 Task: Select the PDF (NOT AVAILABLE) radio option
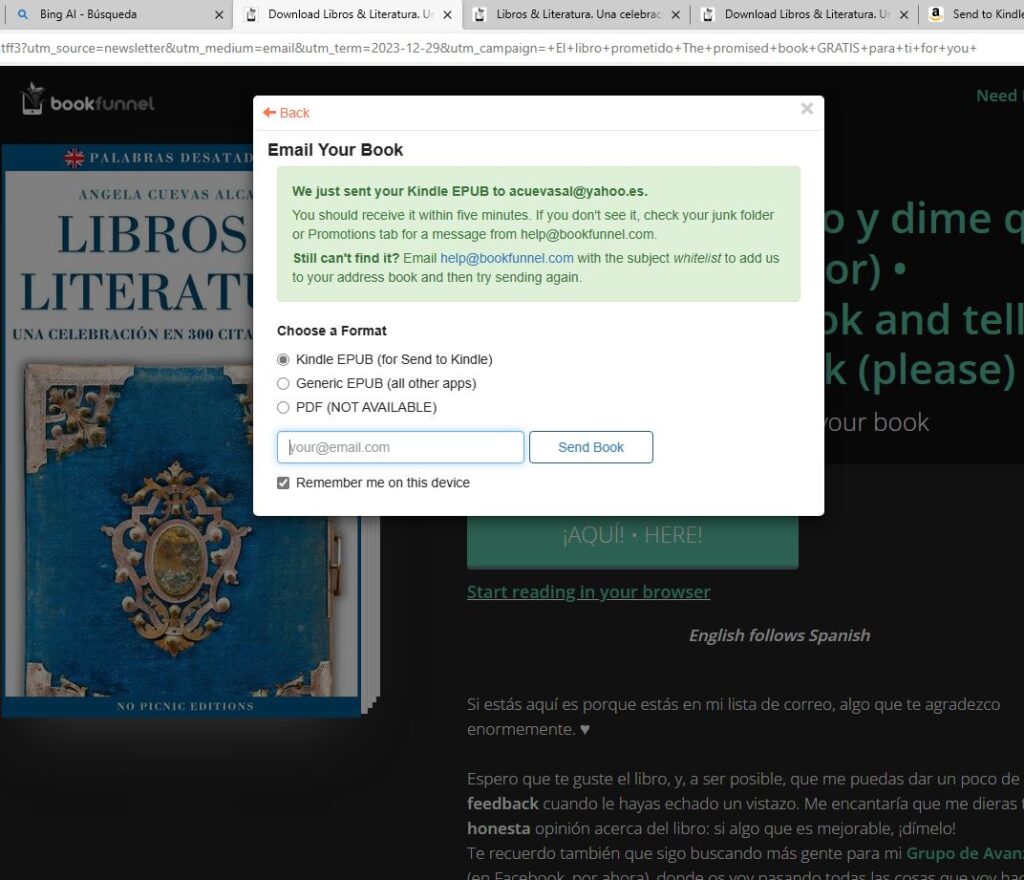tap(283, 407)
